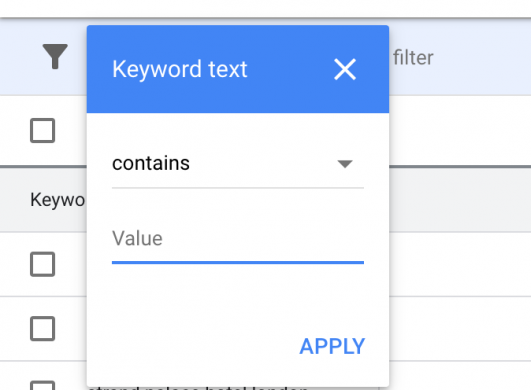This screenshot has height=390, width=531.
Task: Select the first row checkbox below Keyword header
Action: [x=43, y=264]
